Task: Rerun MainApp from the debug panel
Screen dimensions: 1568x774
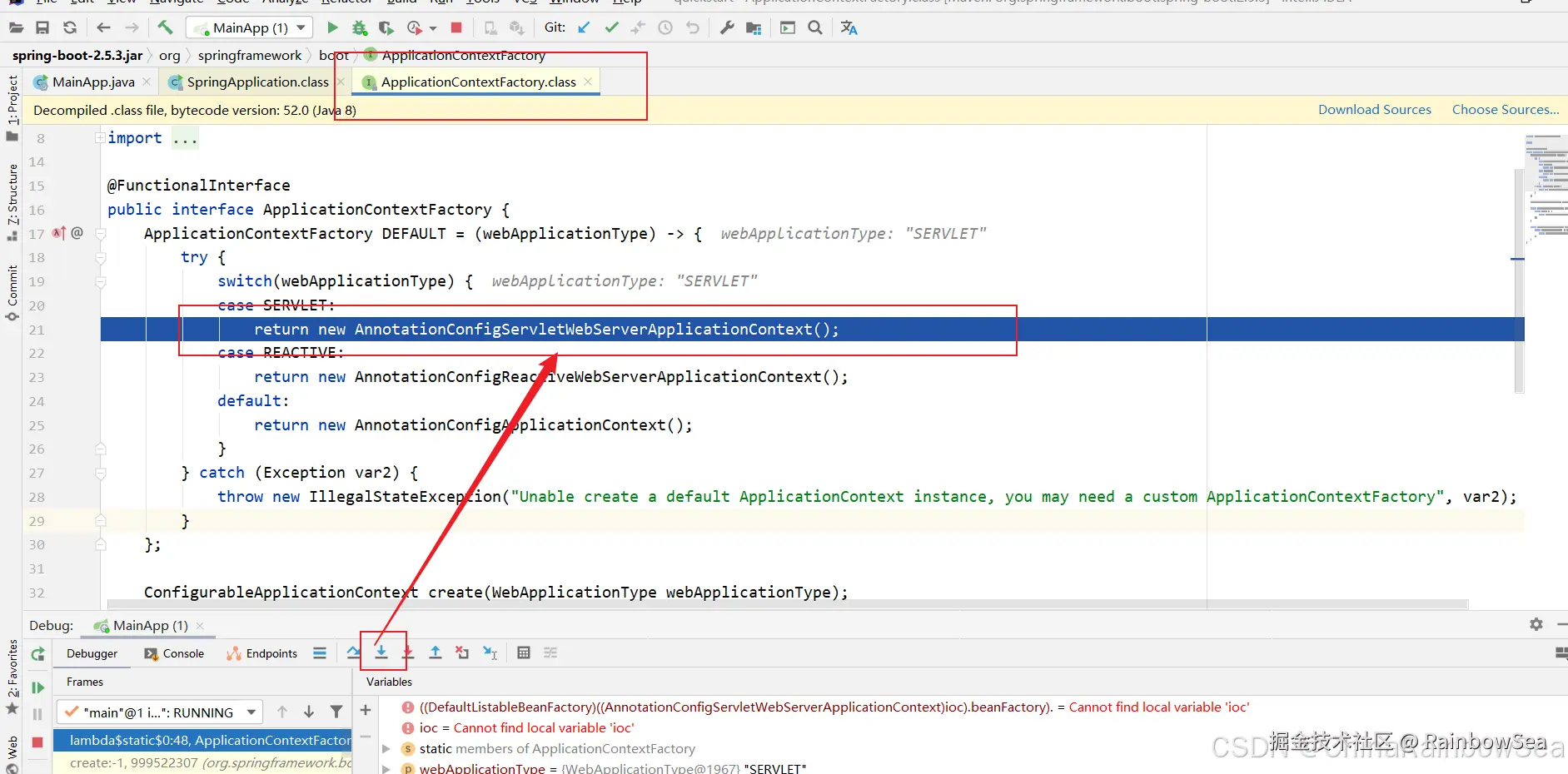Action: click(x=37, y=654)
